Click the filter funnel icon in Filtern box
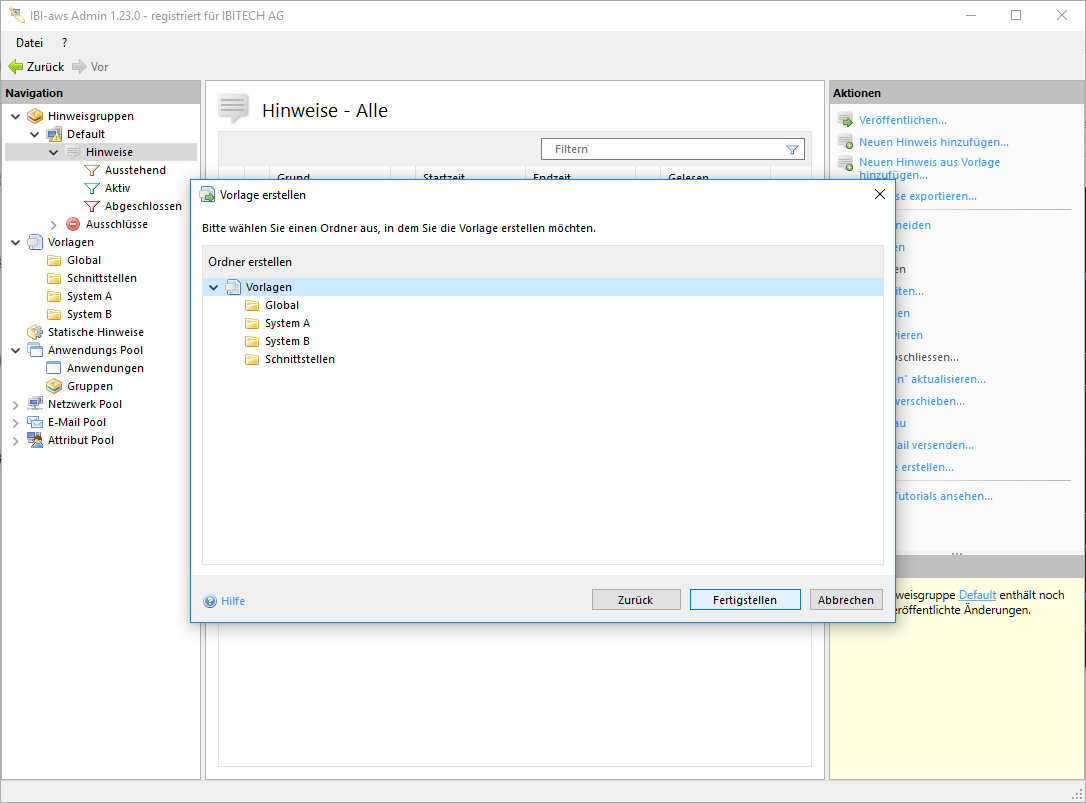This screenshot has width=1086, height=803. [x=792, y=149]
